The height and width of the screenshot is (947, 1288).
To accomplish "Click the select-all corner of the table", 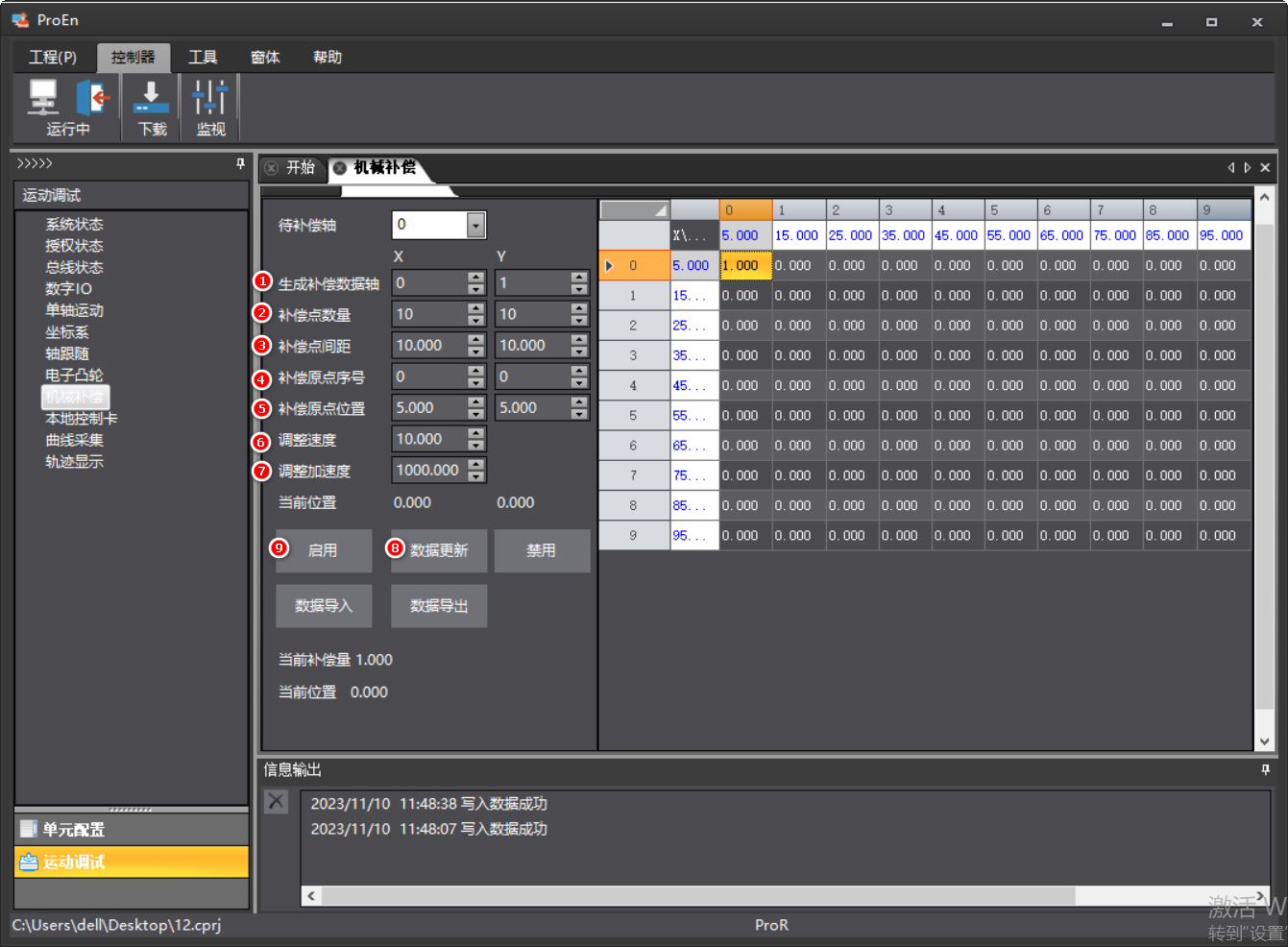I will tap(634, 210).
